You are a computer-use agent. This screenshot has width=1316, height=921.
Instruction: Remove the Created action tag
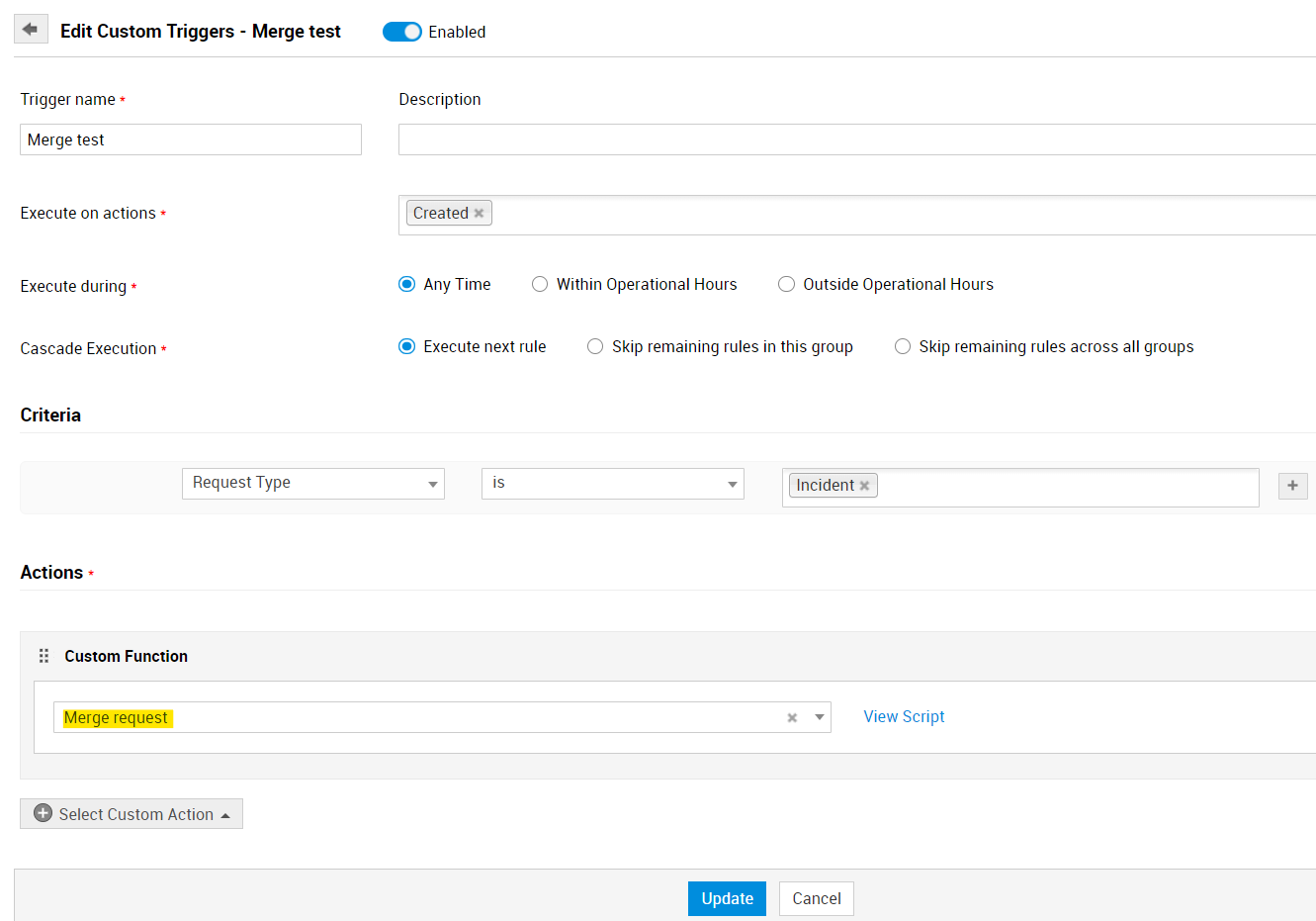[480, 214]
